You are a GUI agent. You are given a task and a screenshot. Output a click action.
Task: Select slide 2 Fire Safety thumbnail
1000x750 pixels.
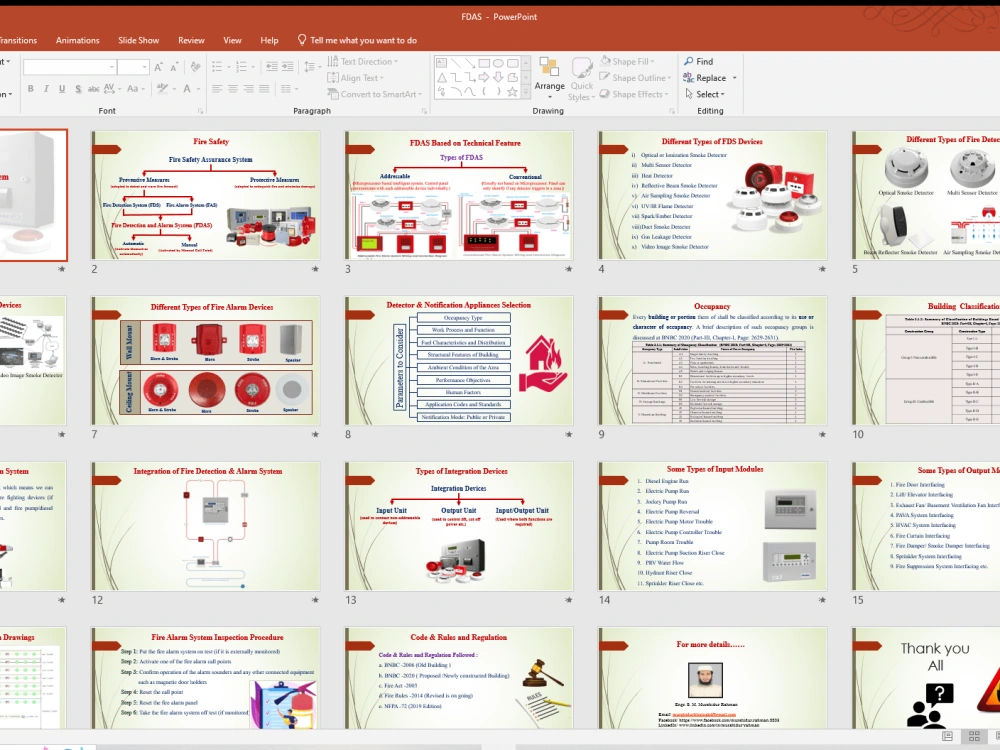pos(205,195)
